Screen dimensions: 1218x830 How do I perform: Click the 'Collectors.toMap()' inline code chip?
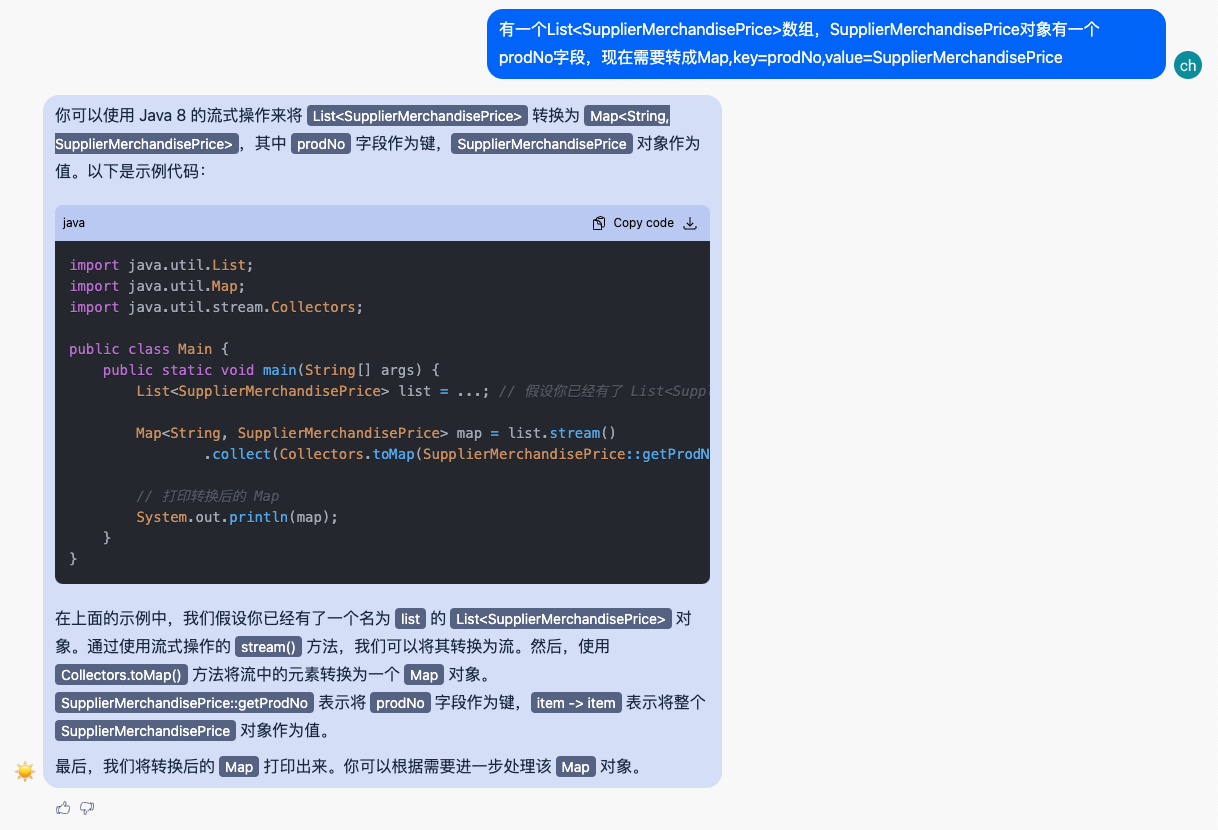pos(122,675)
